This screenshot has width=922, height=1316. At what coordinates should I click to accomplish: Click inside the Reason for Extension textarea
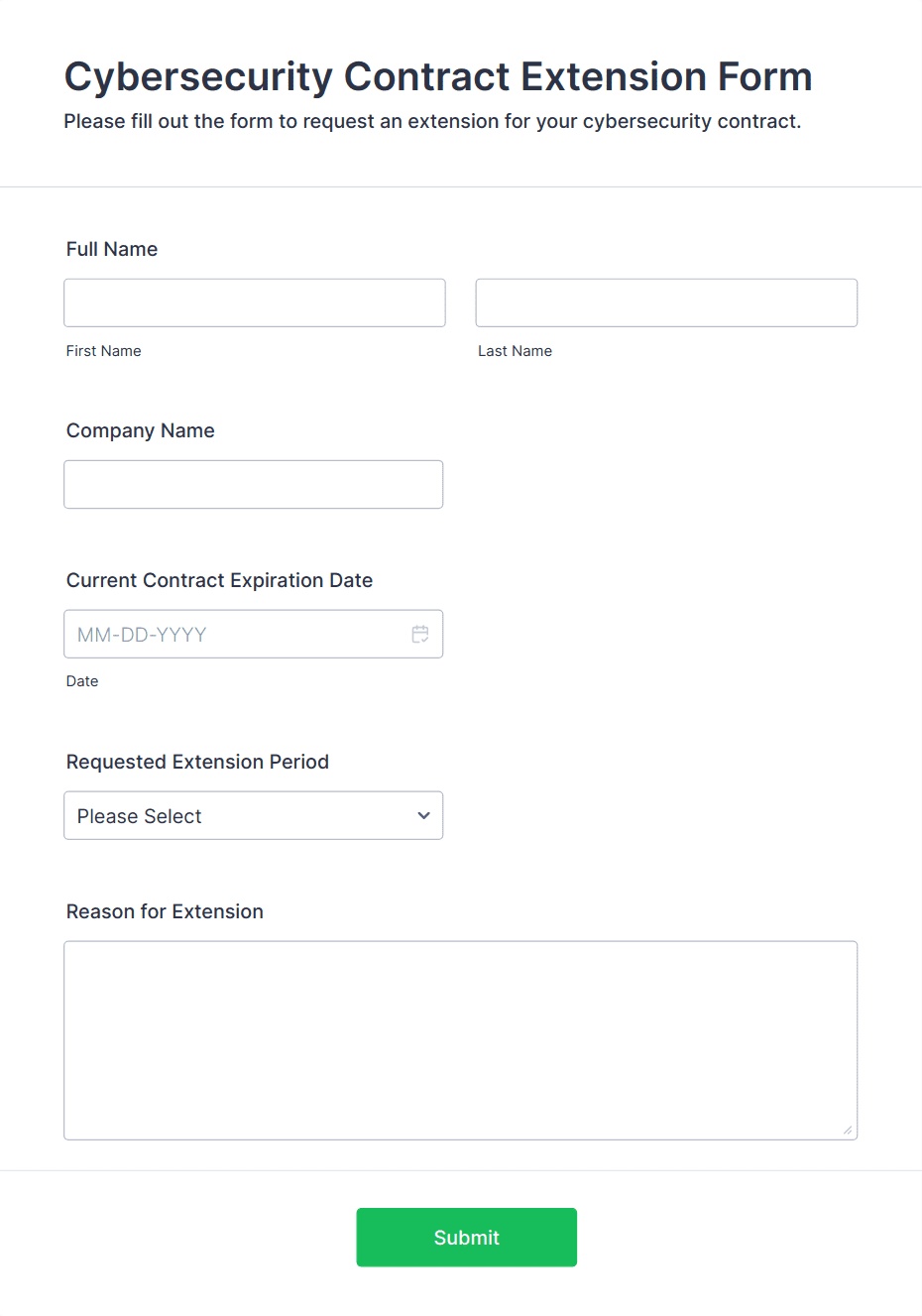click(460, 1040)
